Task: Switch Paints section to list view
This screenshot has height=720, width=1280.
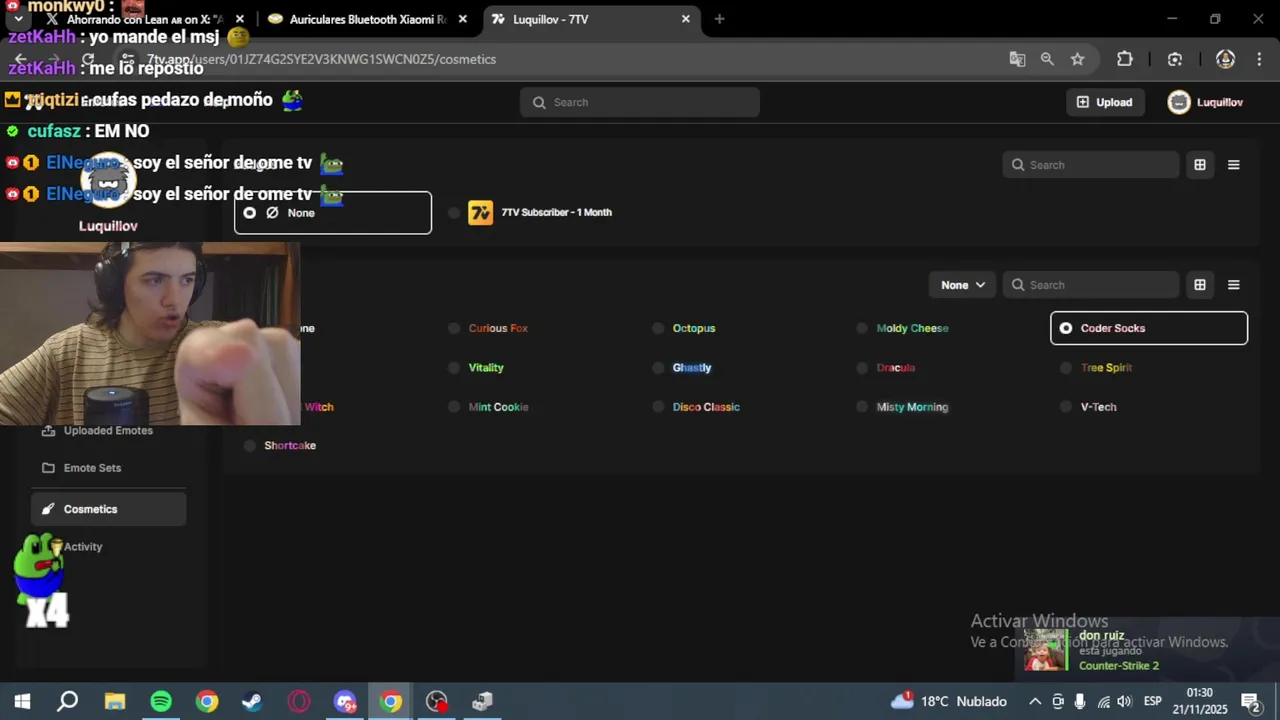Action: tap(1234, 285)
